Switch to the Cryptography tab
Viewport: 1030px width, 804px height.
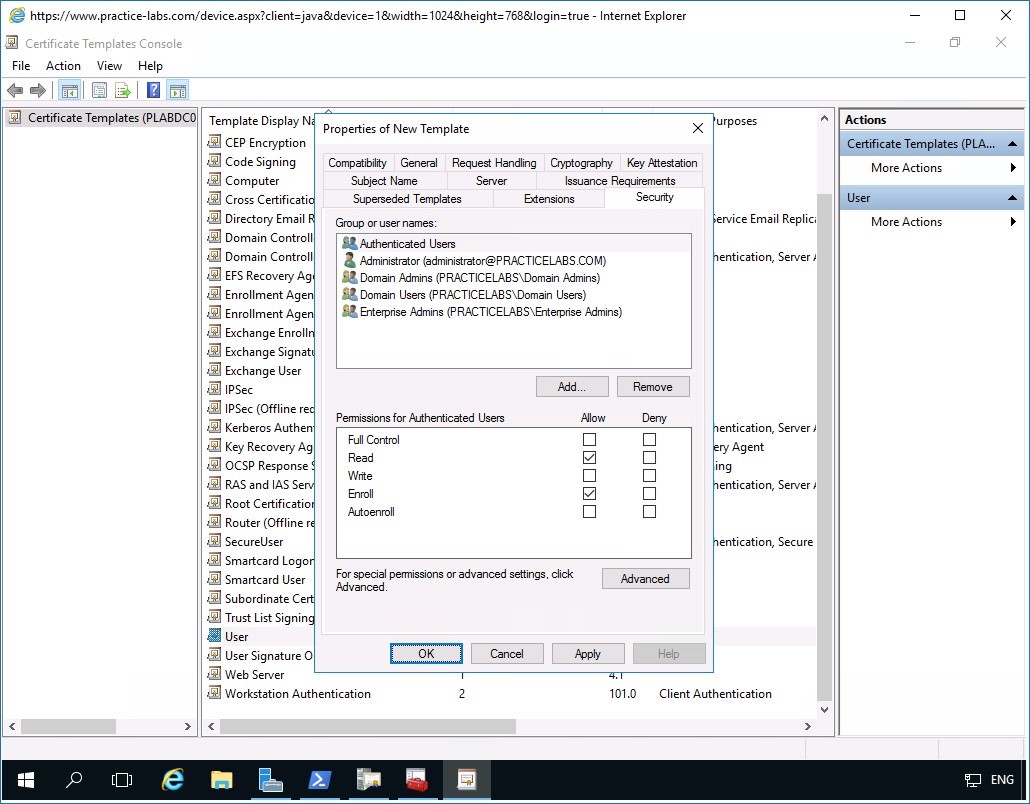581,163
